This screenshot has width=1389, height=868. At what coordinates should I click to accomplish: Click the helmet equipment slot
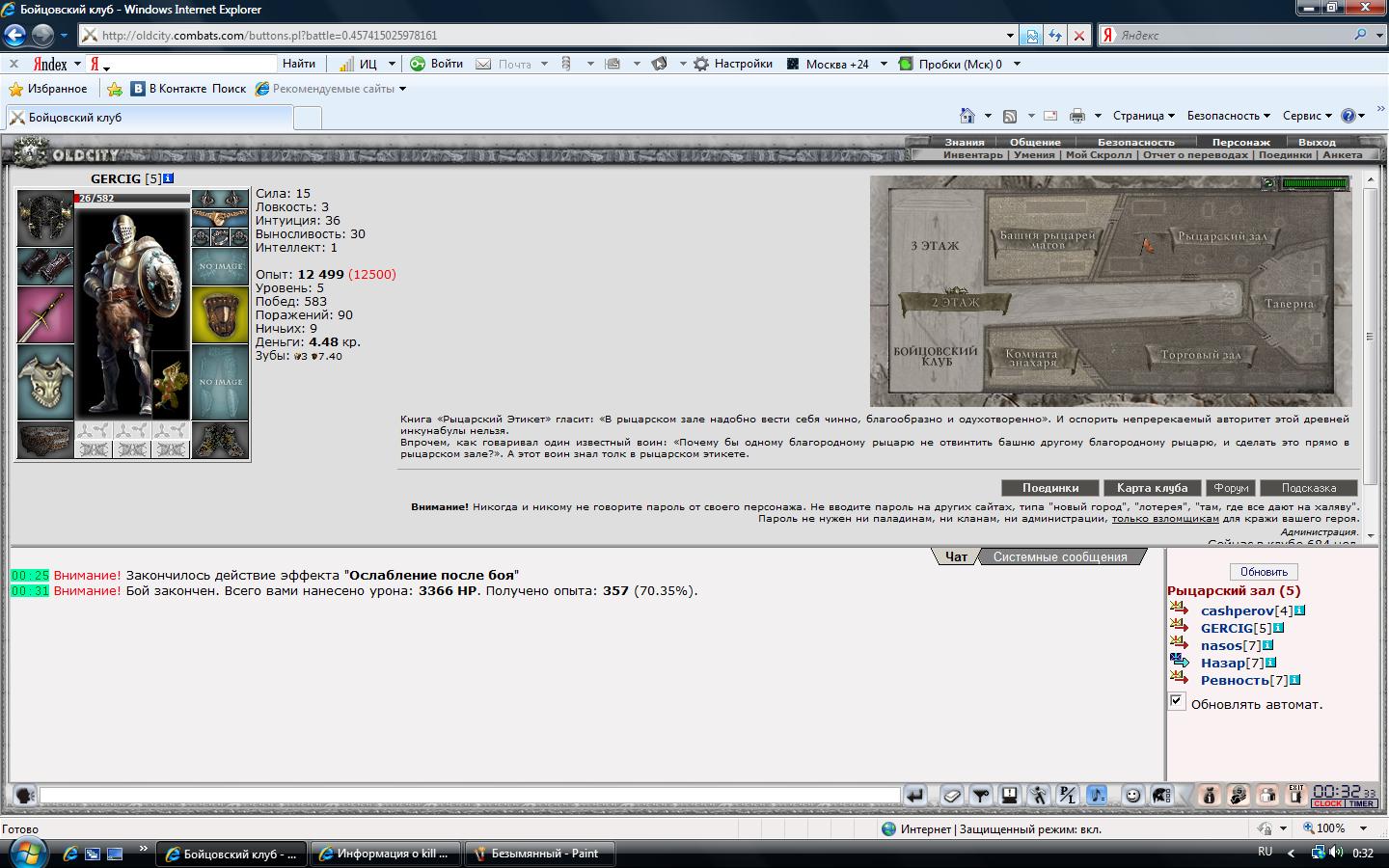coord(45,218)
